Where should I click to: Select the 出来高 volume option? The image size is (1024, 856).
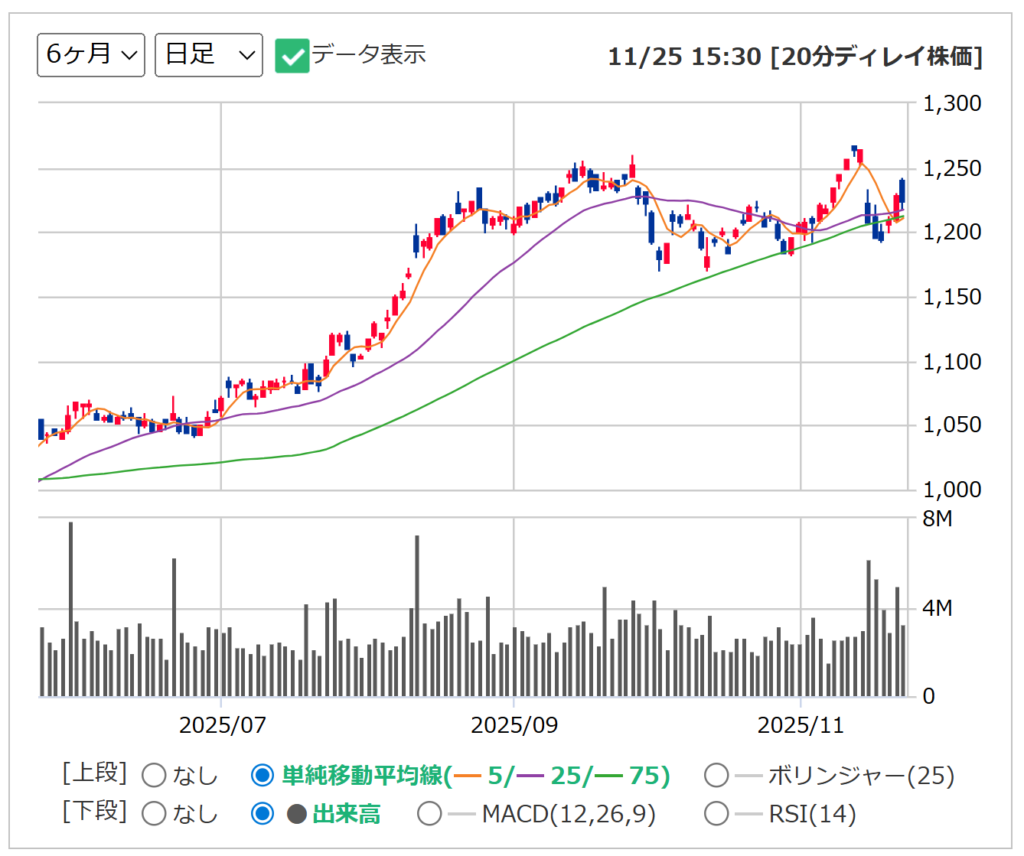pos(260,814)
